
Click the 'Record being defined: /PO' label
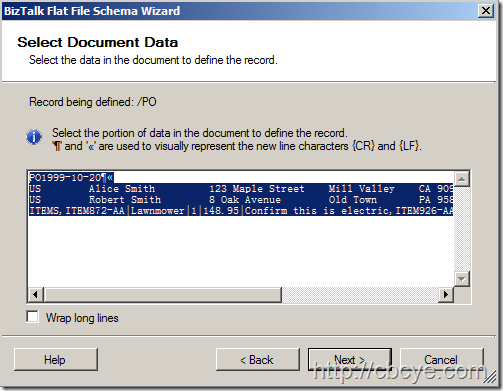coord(93,102)
